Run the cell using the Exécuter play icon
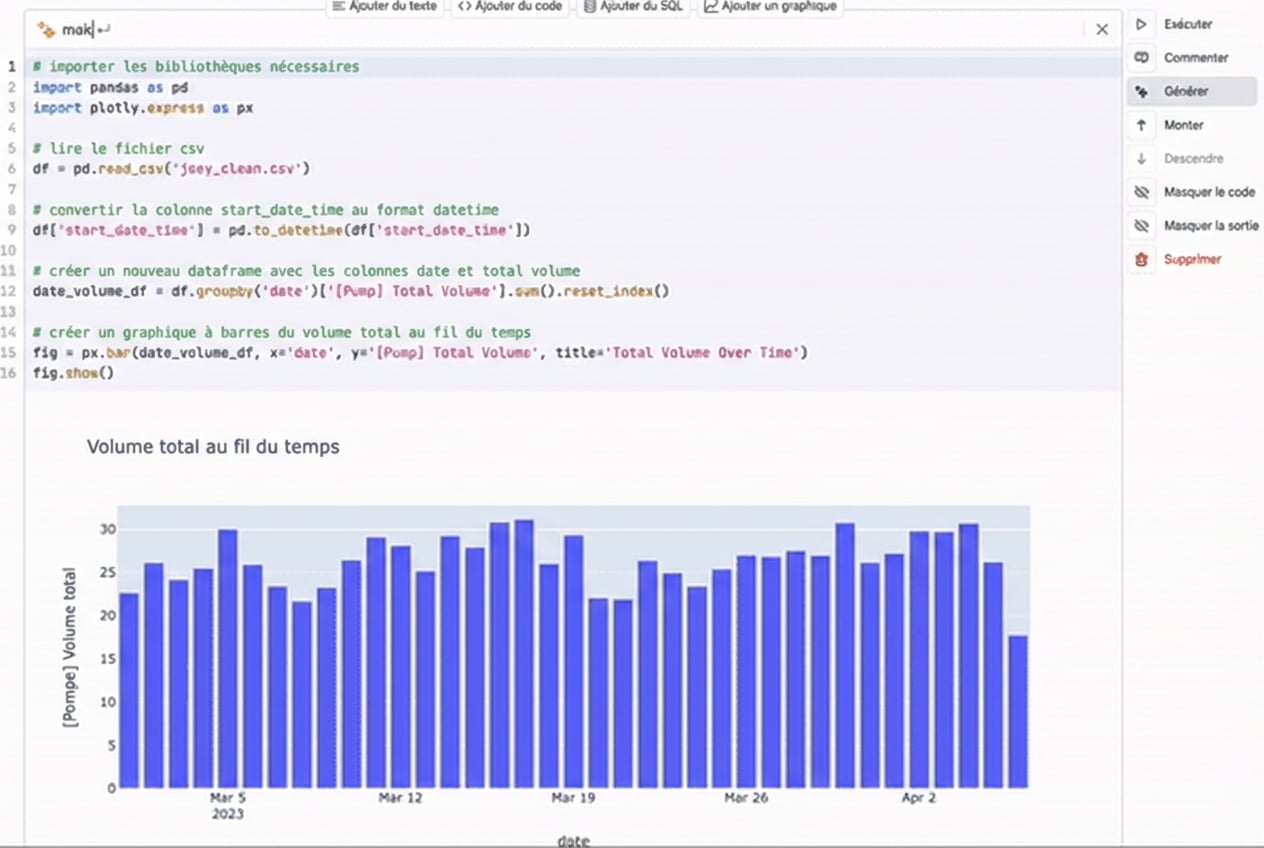Image resolution: width=1264 pixels, height=848 pixels. [x=1141, y=24]
